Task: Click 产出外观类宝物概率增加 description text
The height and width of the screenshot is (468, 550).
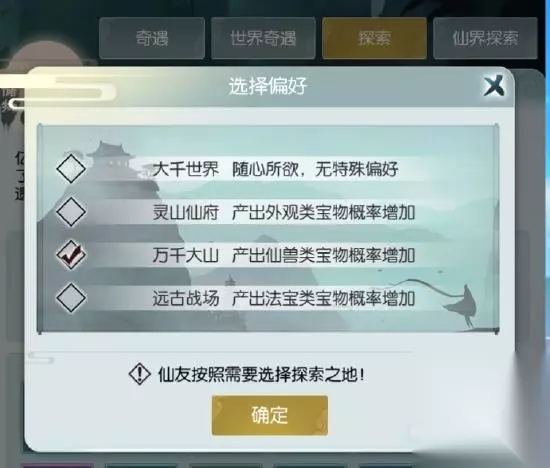Action: [323, 213]
